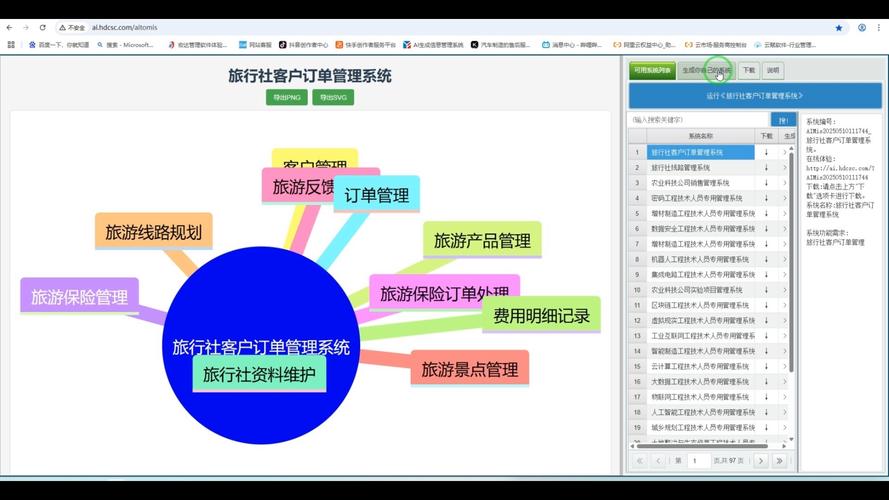Click download arrow for row 4 密码工程技术人员
The width and height of the screenshot is (889, 500).
coord(767,198)
